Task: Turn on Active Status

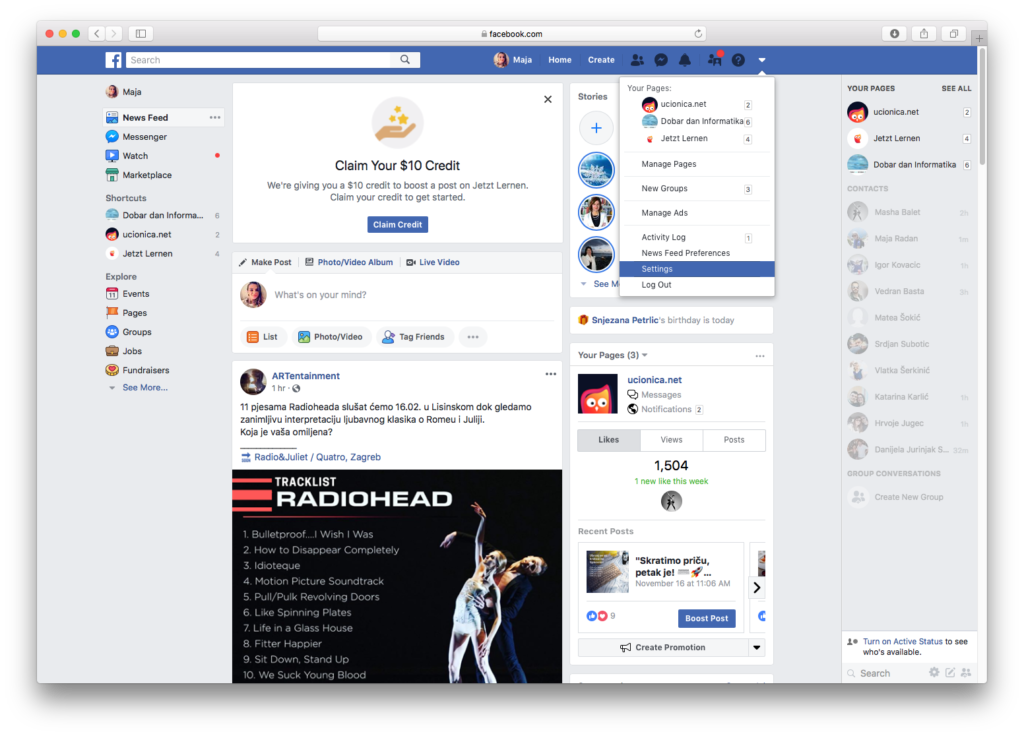Action: click(902, 641)
